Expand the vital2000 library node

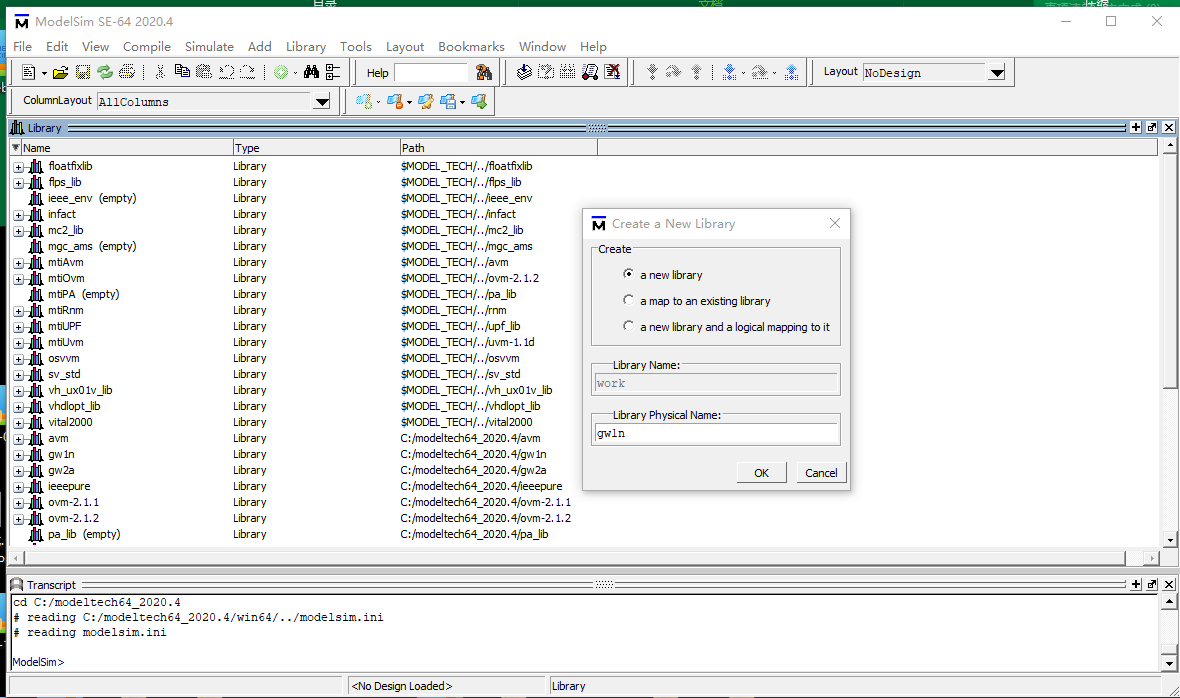coord(18,423)
